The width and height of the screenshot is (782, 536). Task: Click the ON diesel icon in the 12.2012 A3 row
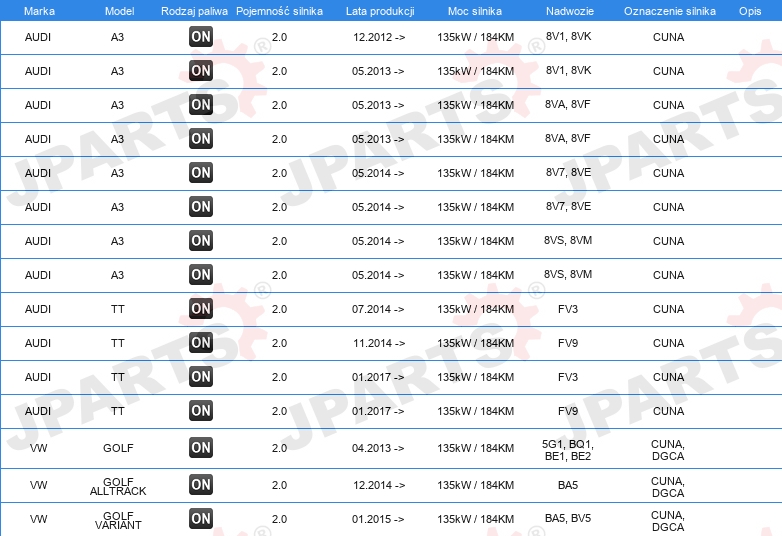click(201, 36)
